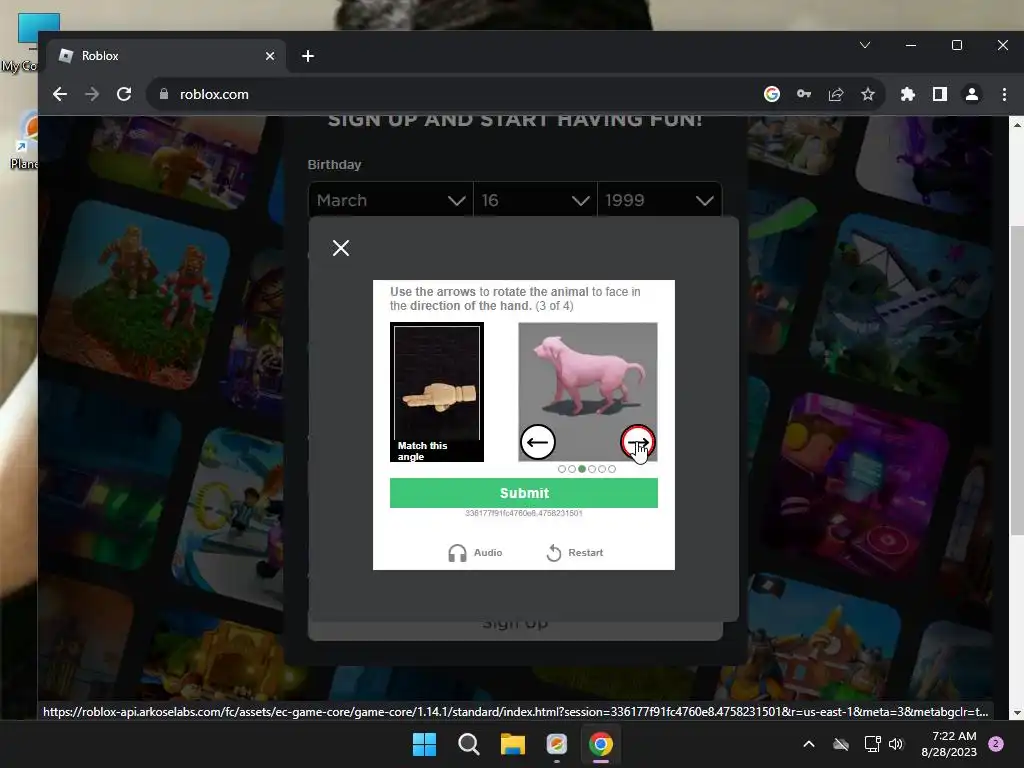
Task: Select the fourth rotation position dot
Action: pyautogui.click(x=592, y=469)
